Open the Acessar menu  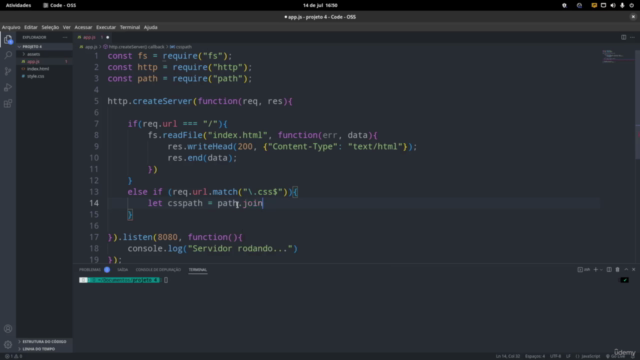(x=83, y=27)
